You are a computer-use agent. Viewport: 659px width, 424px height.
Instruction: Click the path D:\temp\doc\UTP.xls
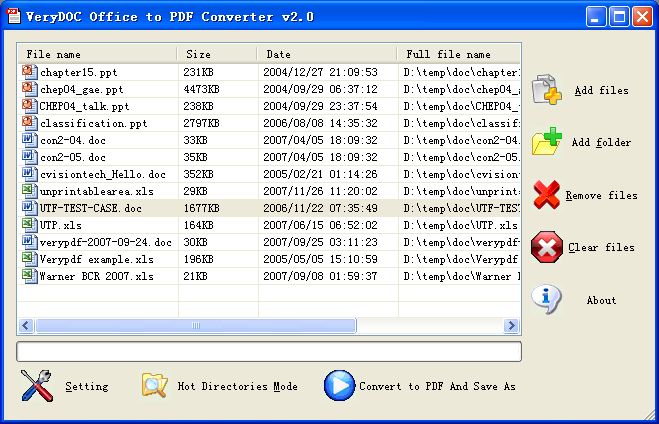(460, 226)
